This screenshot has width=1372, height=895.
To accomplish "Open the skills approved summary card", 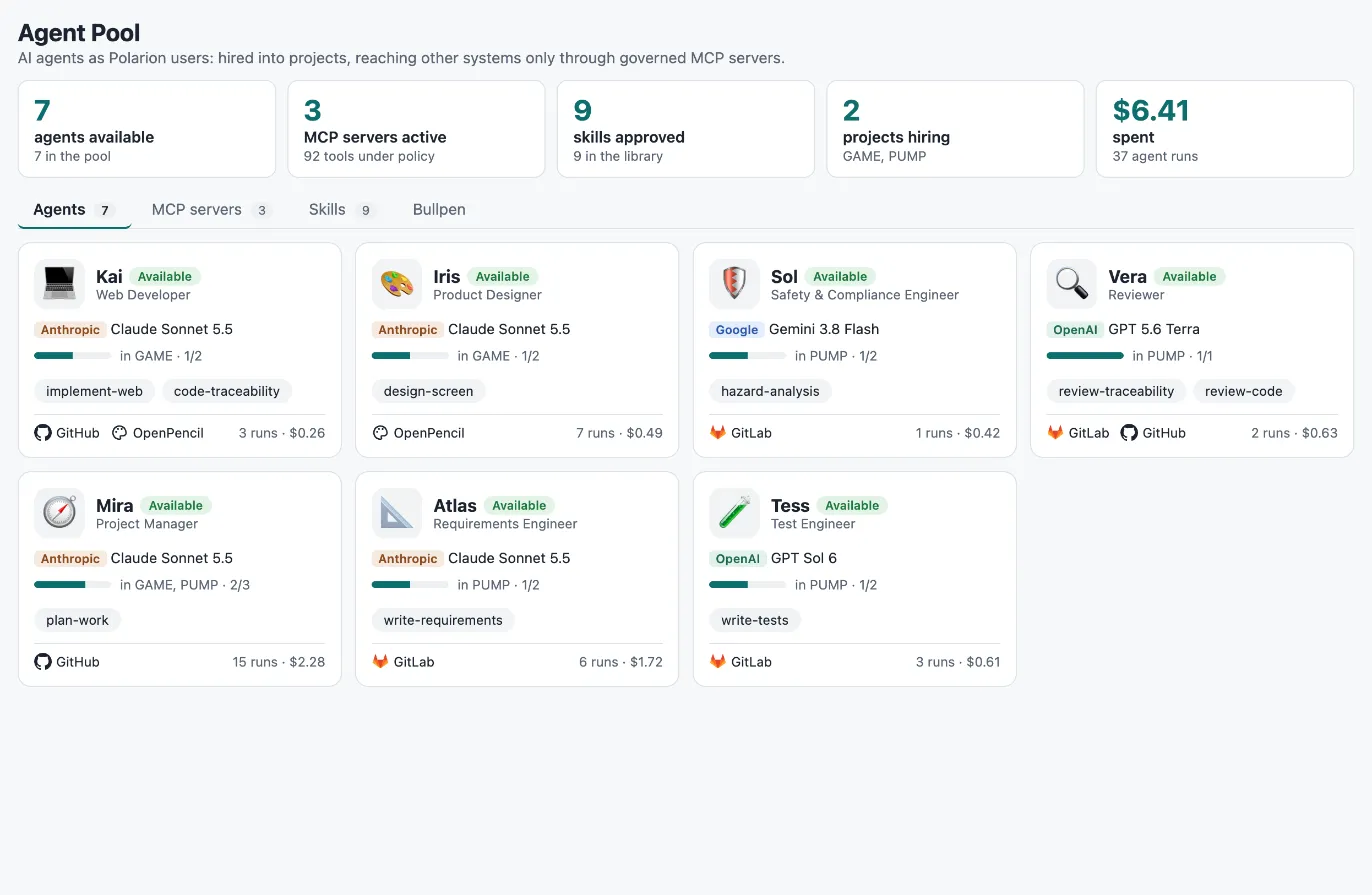I will pyautogui.click(x=686, y=129).
